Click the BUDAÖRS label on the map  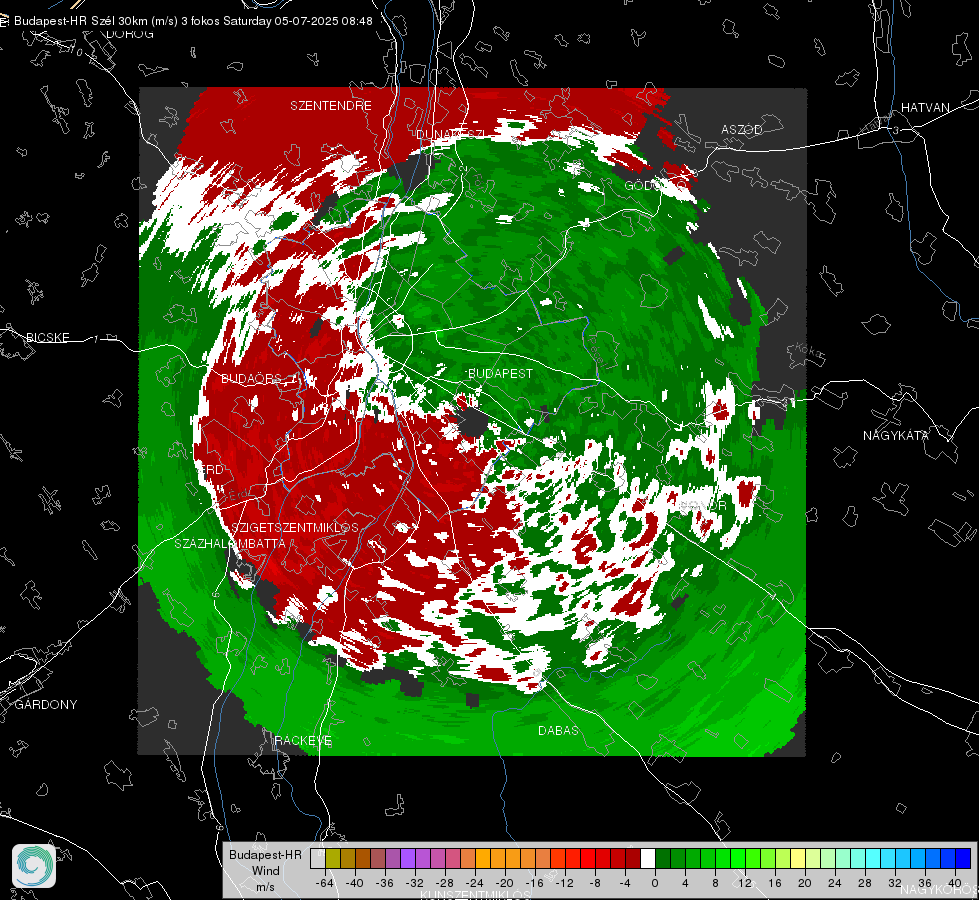[x=251, y=379]
